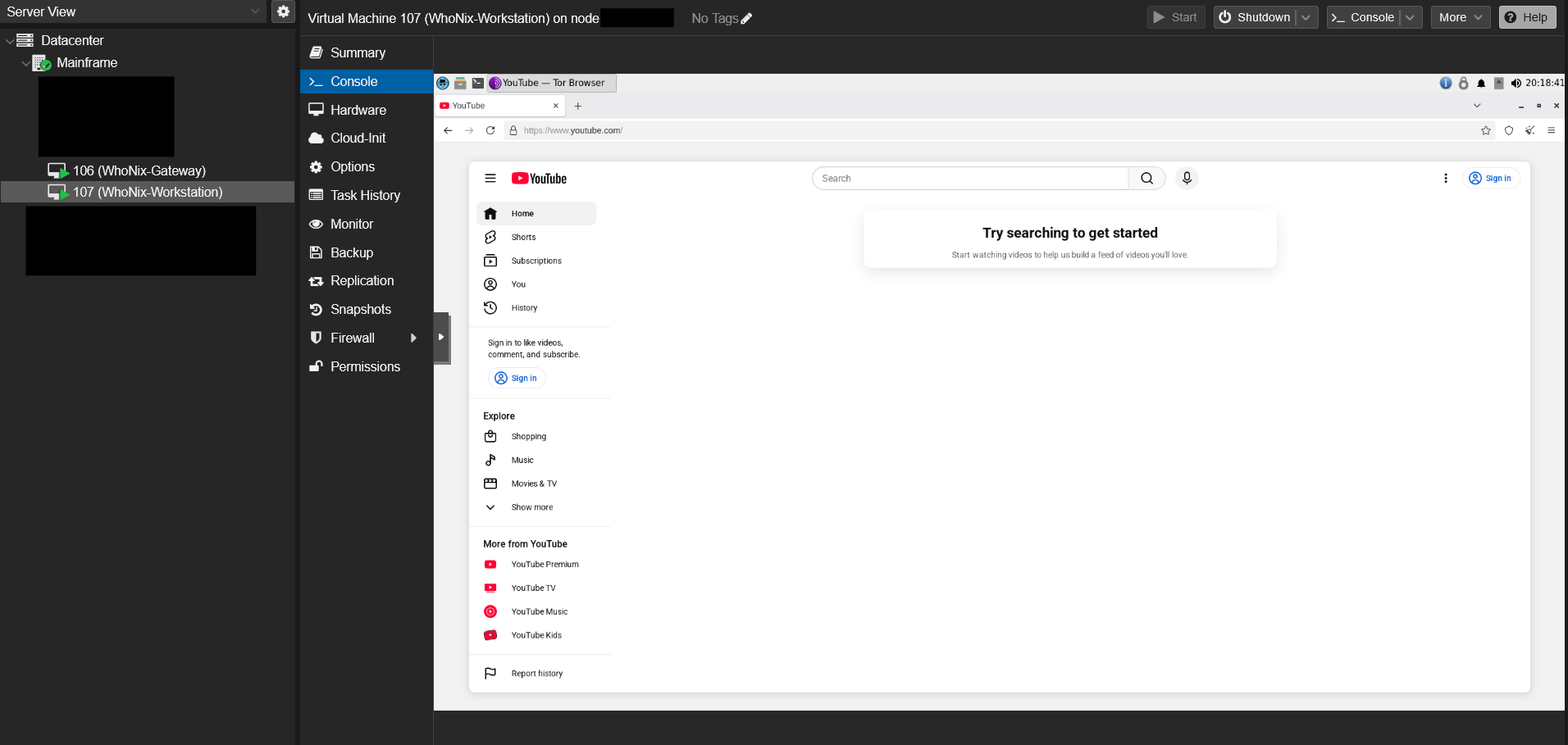Click the YouTube search magnifier button

point(1146,178)
